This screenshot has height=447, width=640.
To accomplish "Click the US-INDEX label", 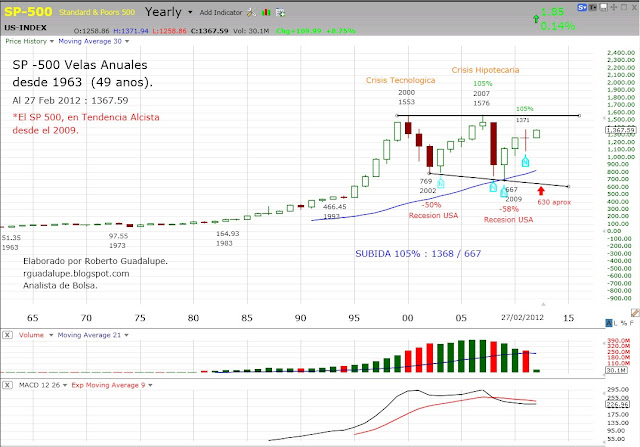I will pyautogui.click(x=25, y=28).
